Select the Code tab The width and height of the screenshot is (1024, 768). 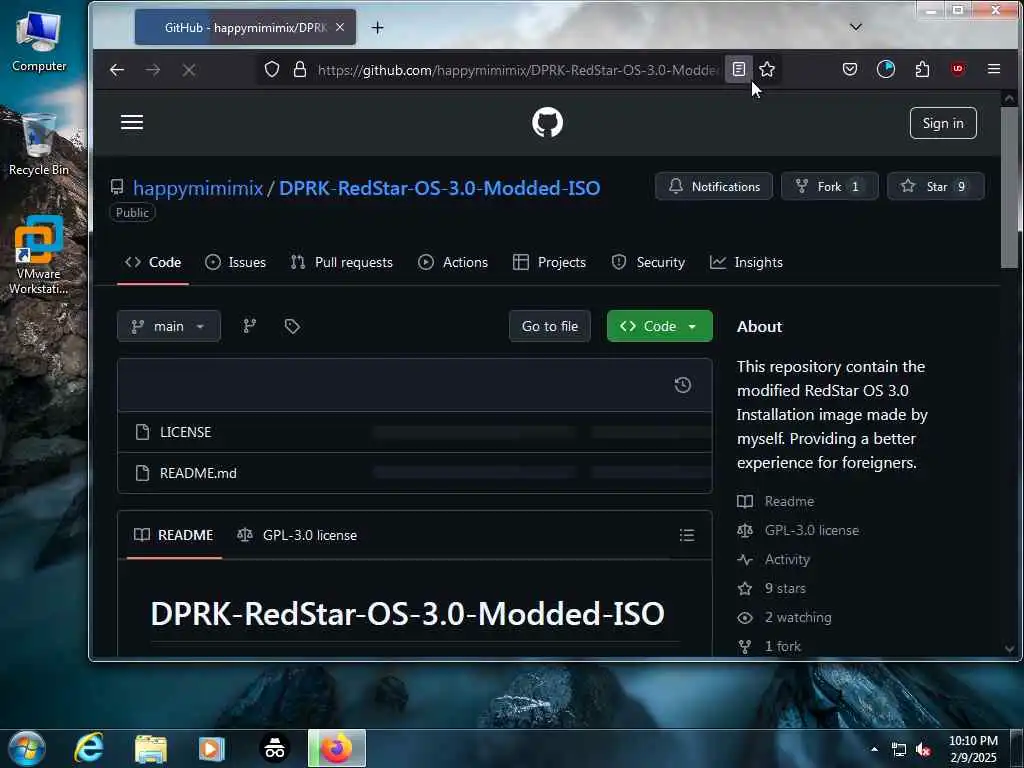pyautogui.click(x=153, y=263)
